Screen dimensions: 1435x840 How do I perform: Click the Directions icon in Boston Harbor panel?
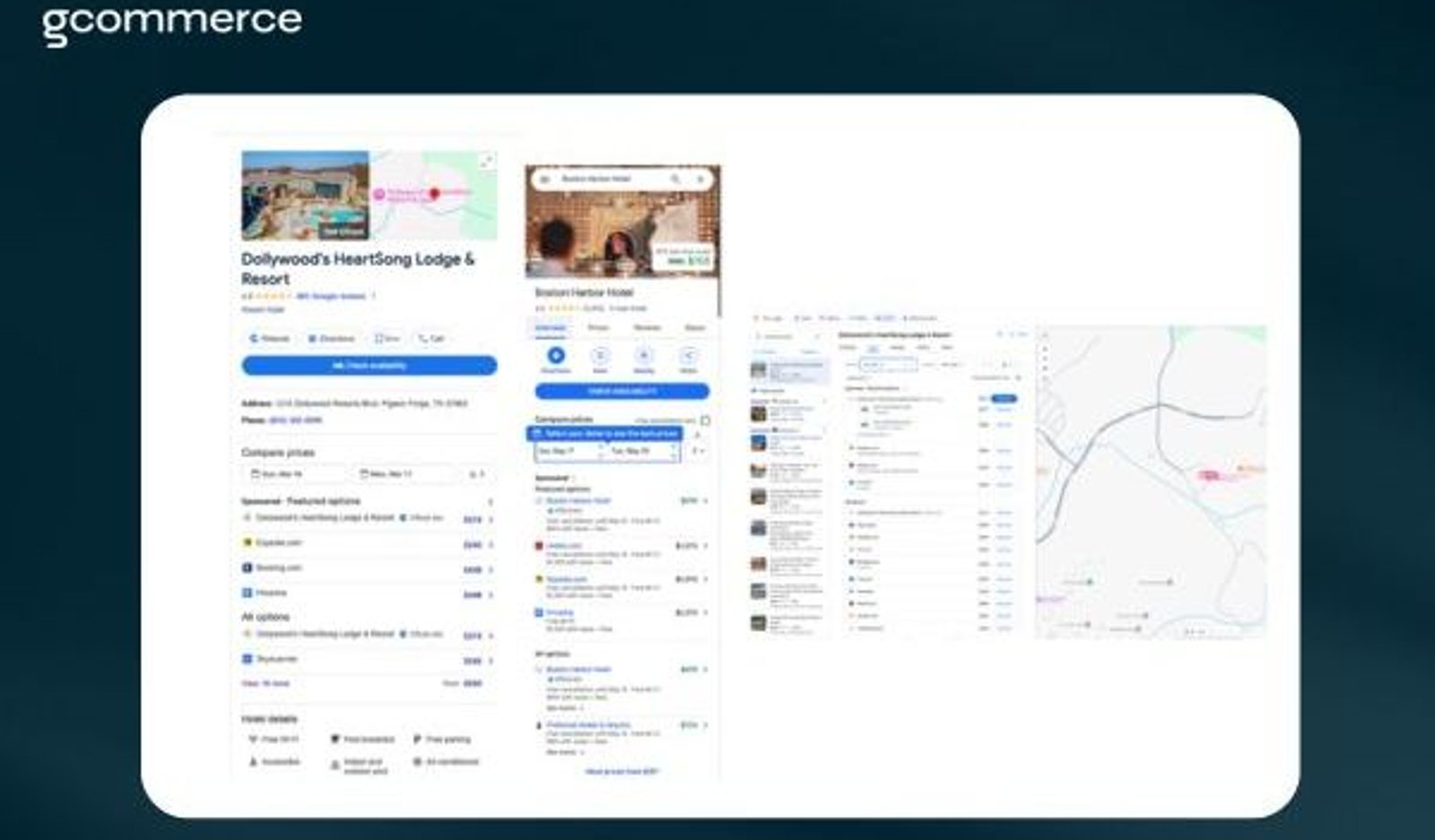pos(556,356)
